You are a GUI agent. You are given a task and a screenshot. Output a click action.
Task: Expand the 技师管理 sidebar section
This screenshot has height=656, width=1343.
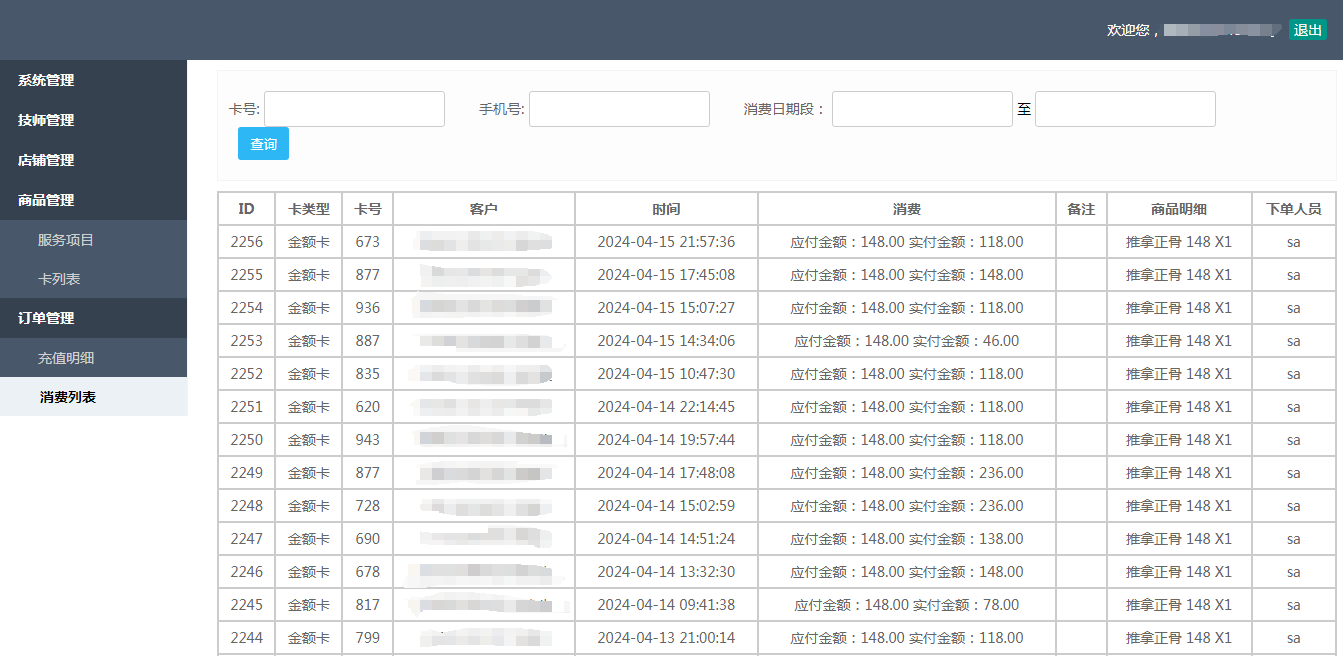[x=46, y=120]
